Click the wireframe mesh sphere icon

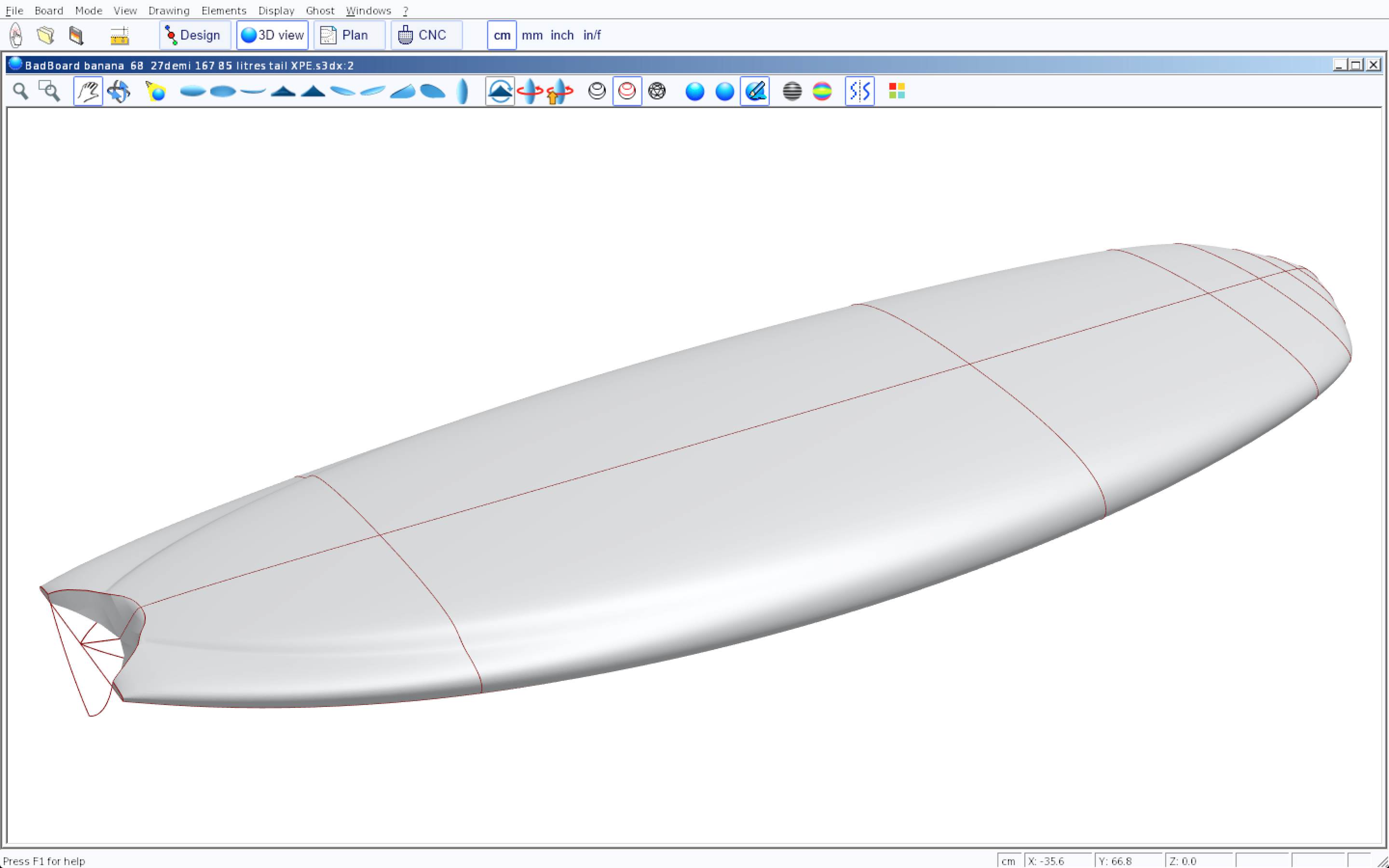pos(656,91)
